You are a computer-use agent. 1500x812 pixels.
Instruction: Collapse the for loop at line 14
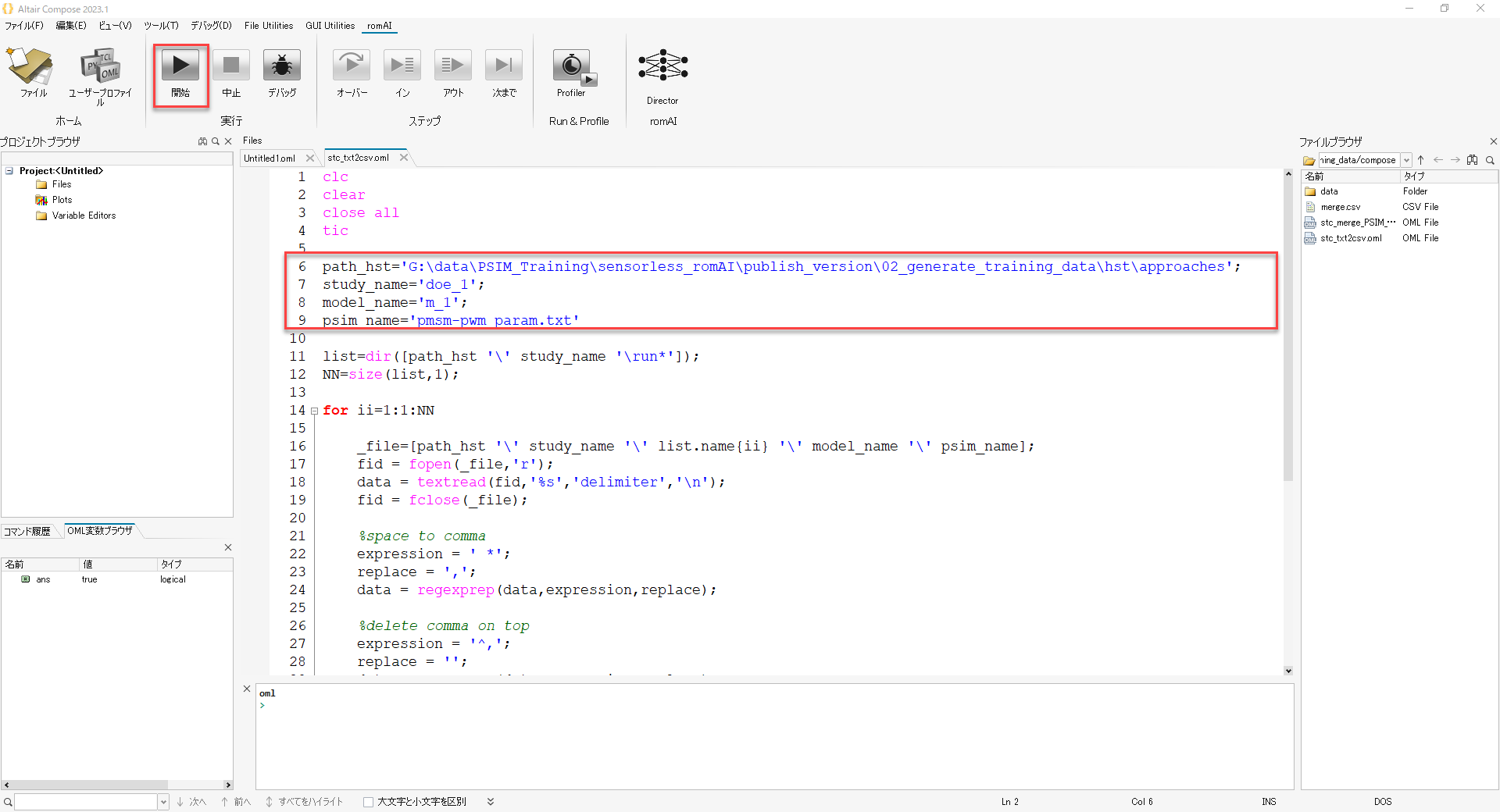[x=314, y=411]
